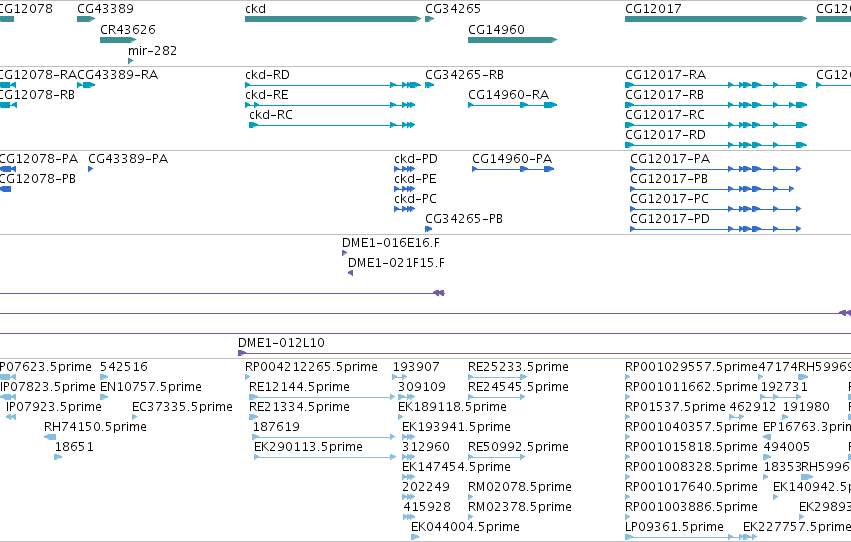
Task: Click the CG34265-PB arrow glyph
Action: tap(428, 229)
